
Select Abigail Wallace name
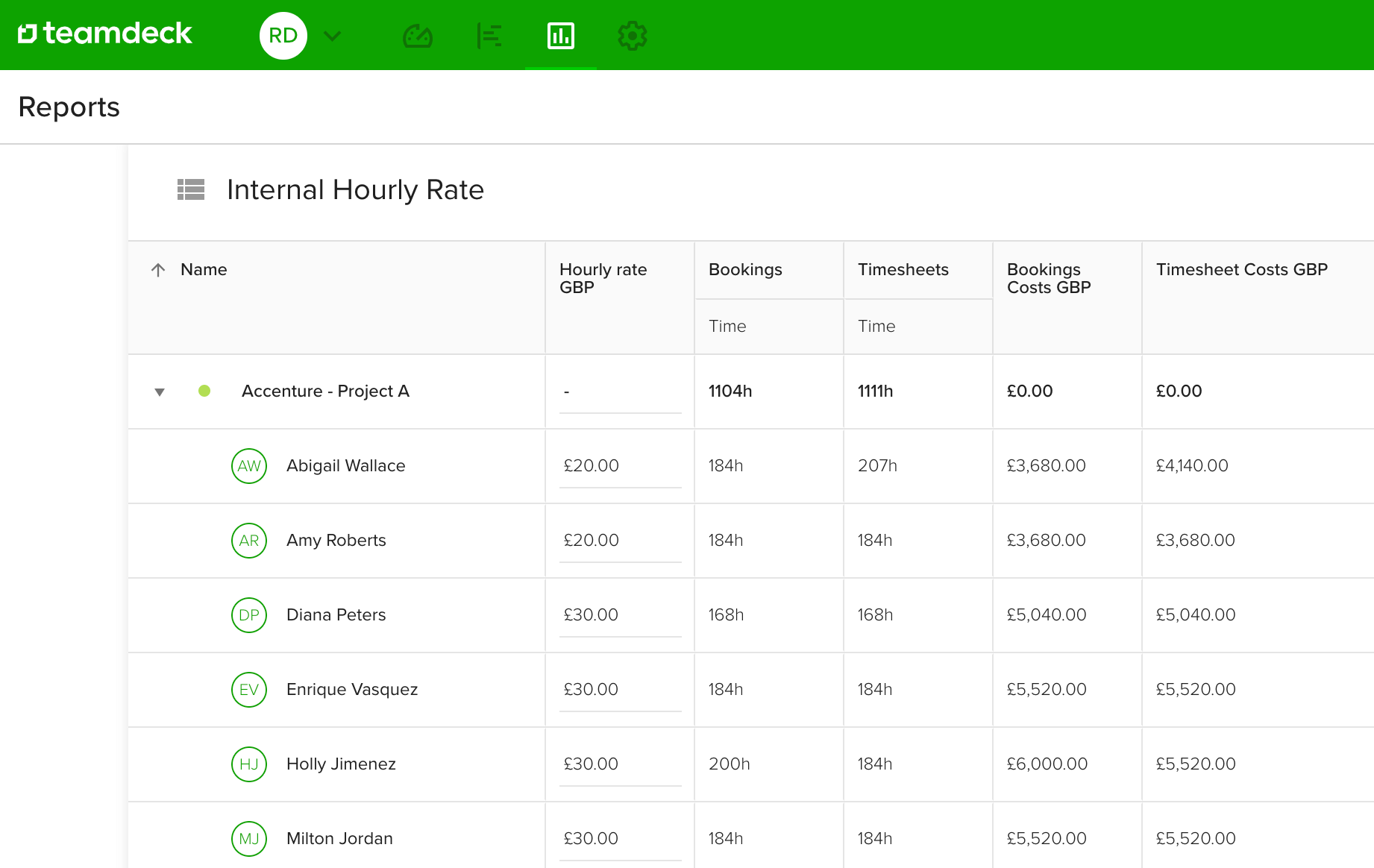point(346,465)
